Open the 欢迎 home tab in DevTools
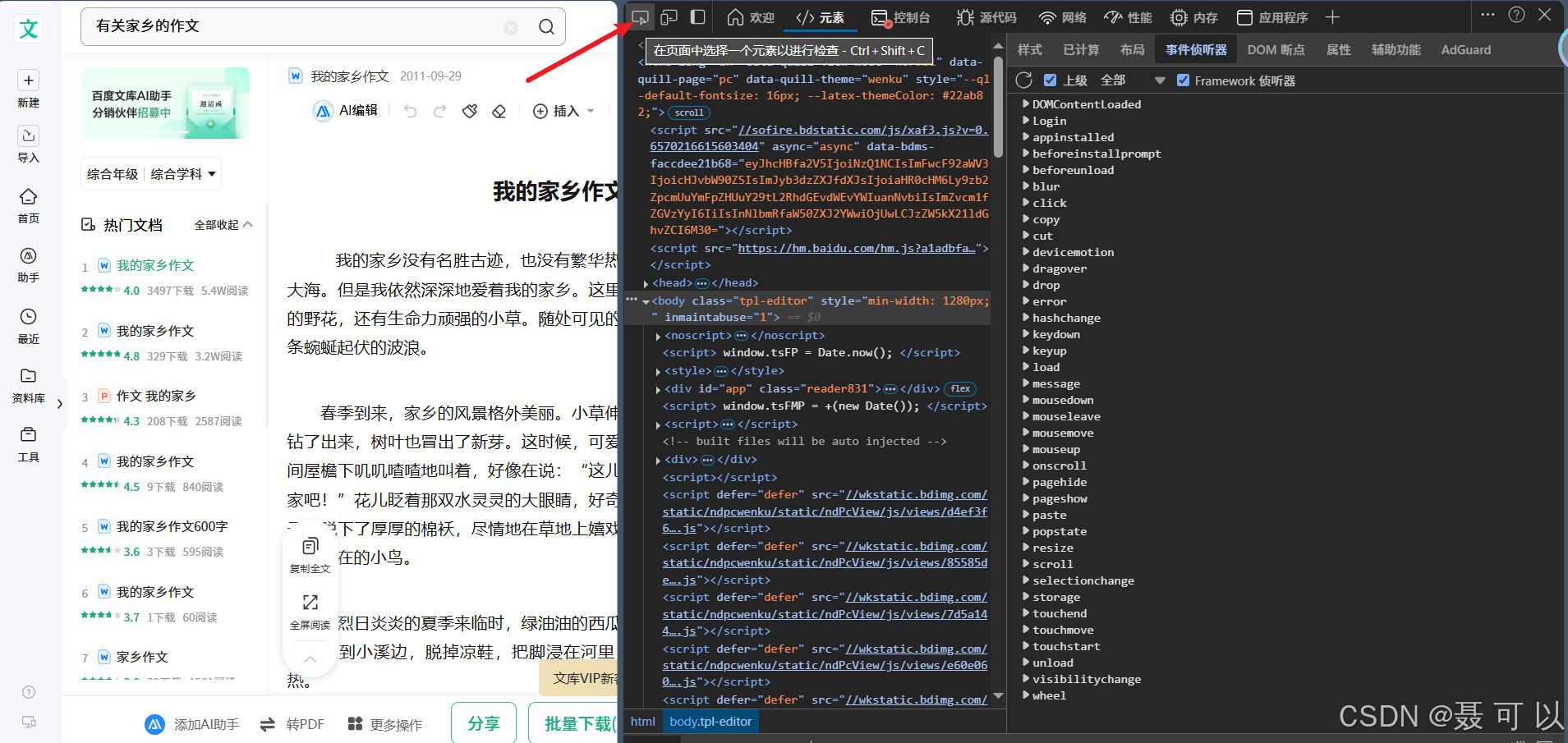 (751, 17)
